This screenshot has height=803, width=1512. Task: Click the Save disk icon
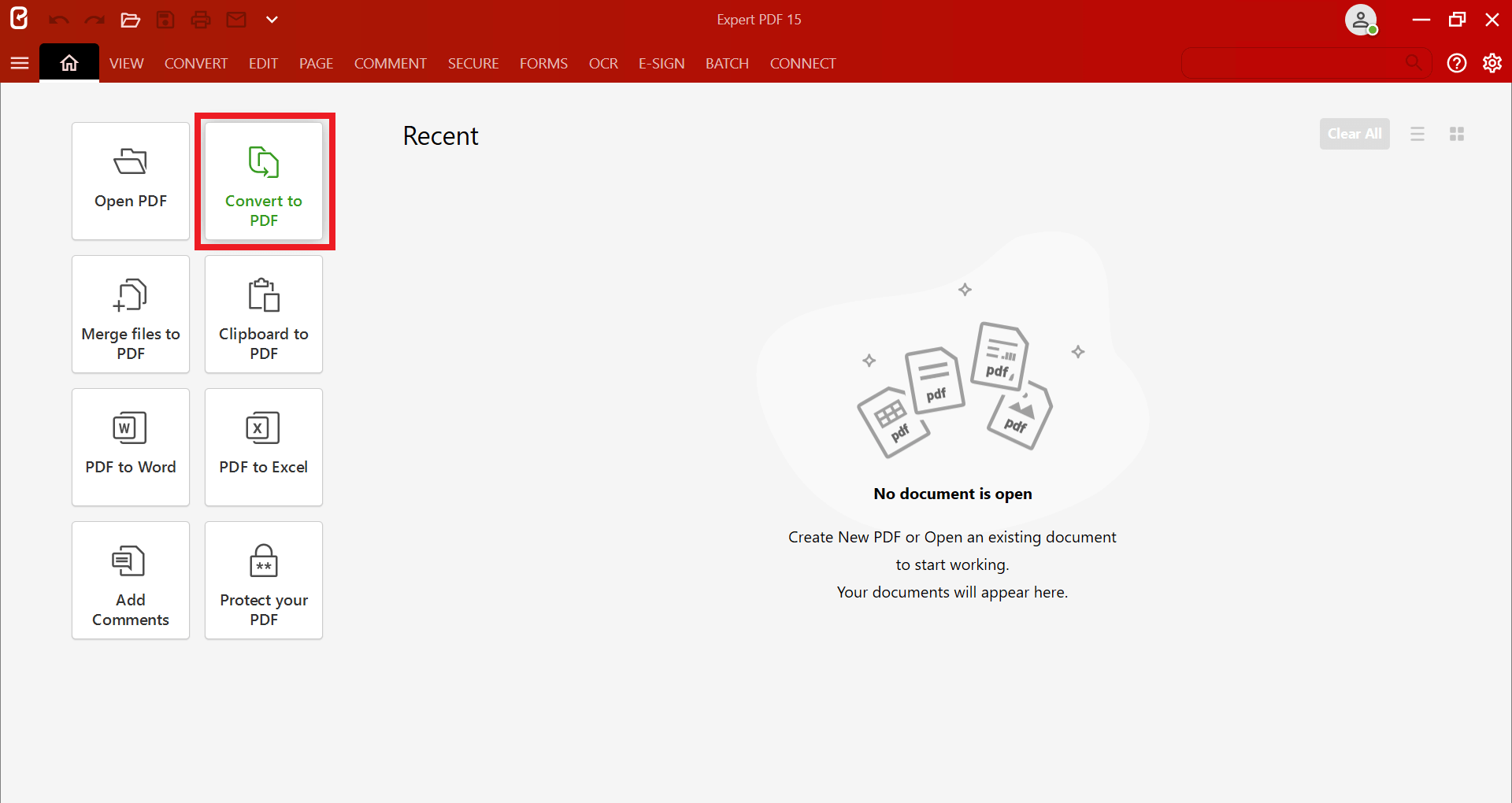click(165, 20)
